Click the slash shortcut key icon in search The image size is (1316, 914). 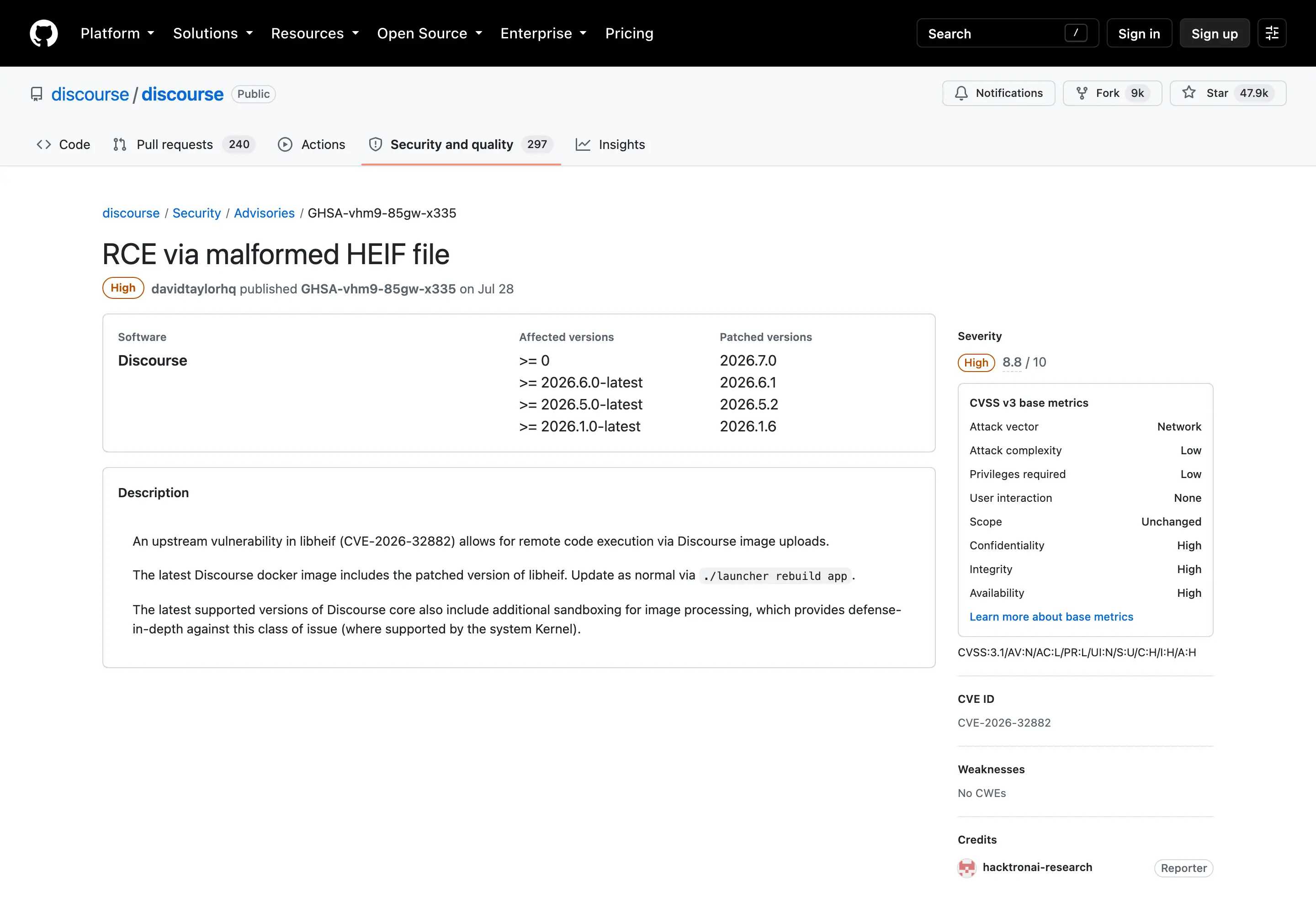point(1076,33)
